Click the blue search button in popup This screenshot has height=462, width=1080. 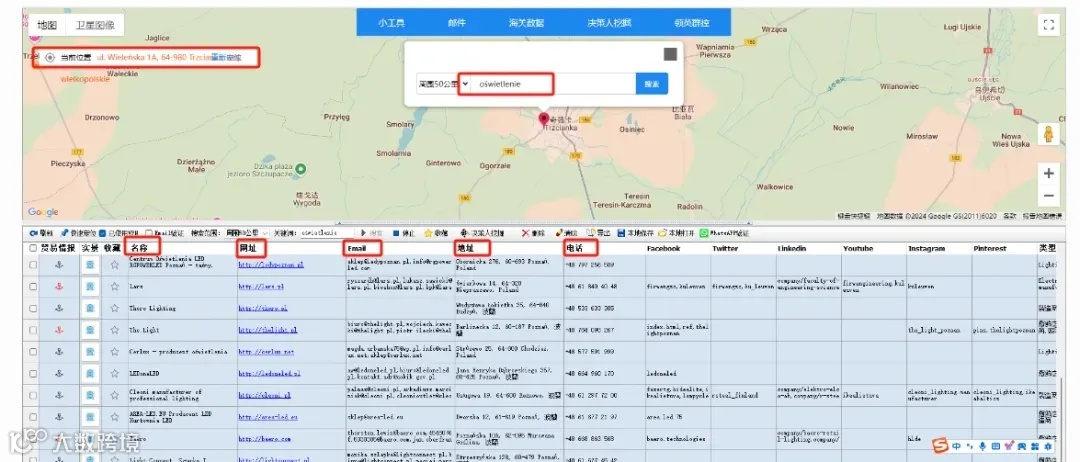[x=652, y=83]
